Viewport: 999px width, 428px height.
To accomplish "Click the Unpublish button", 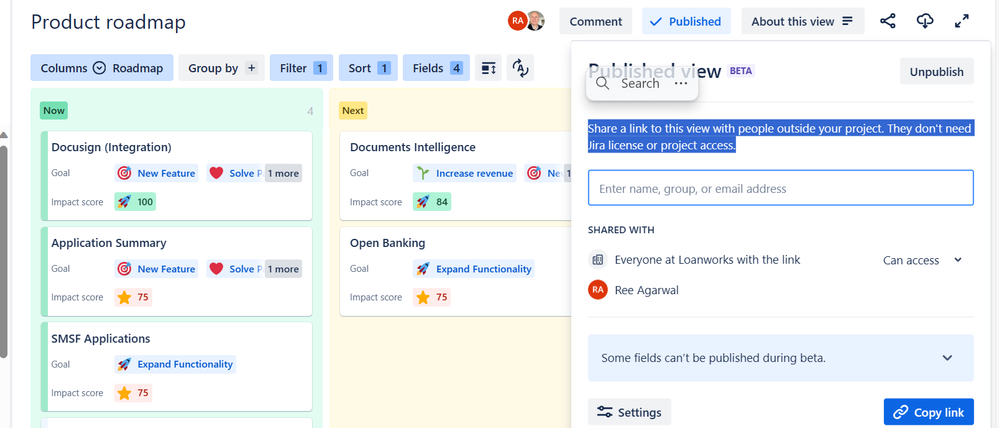I will coord(937,71).
